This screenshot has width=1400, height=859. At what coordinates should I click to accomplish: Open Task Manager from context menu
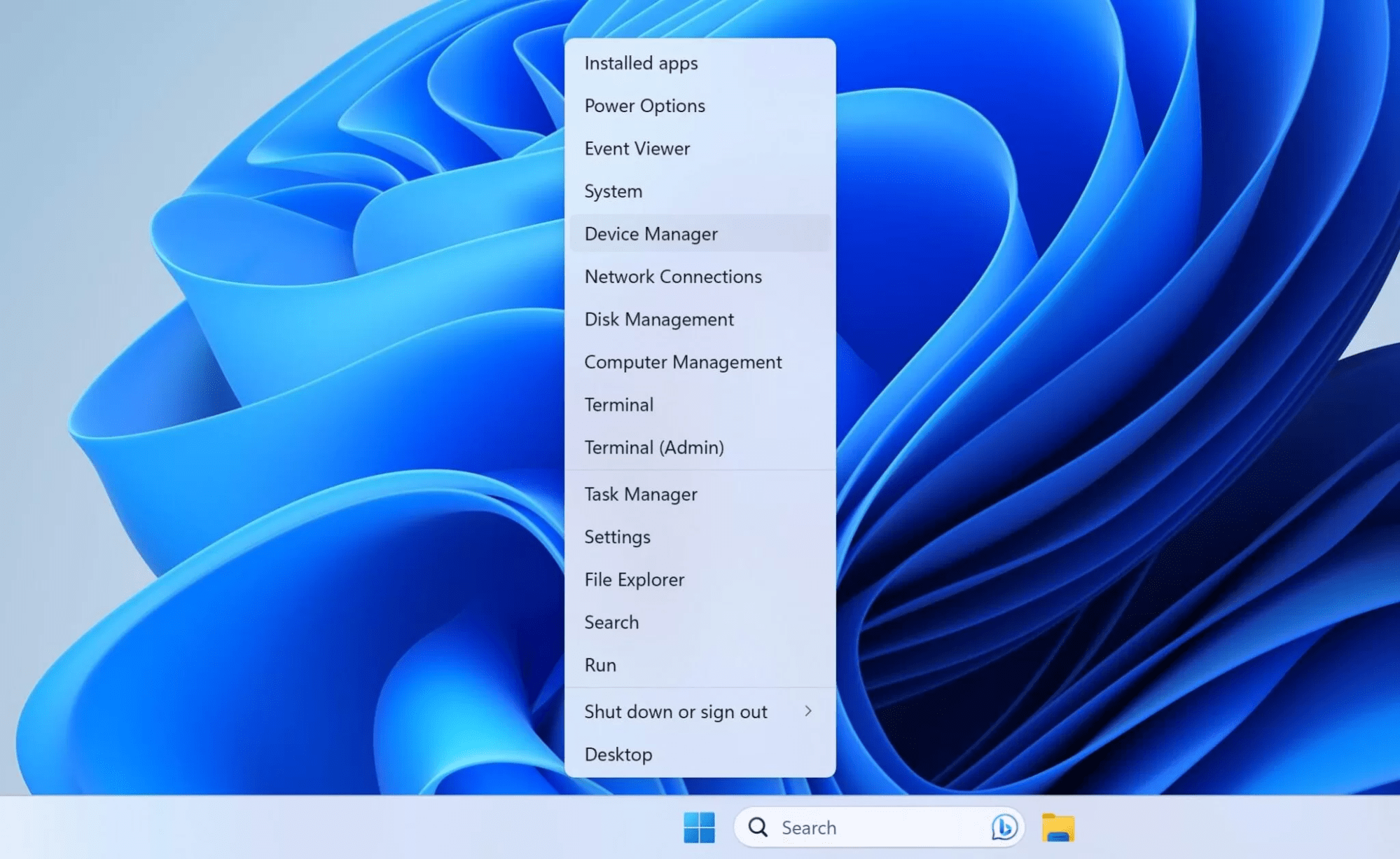pyautogui.click(x=641, y=494)
